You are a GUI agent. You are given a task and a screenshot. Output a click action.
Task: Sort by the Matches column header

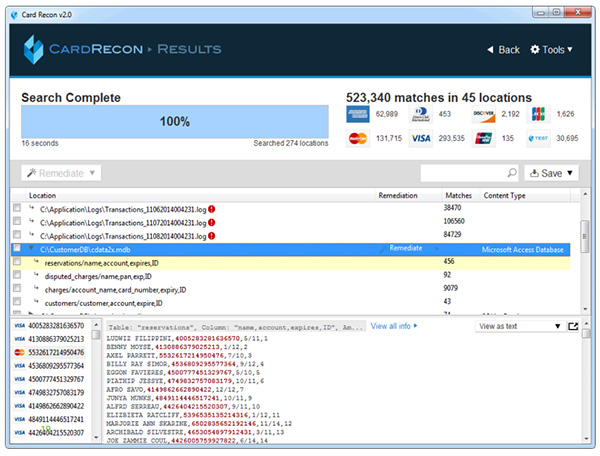[x=458, y=195]
